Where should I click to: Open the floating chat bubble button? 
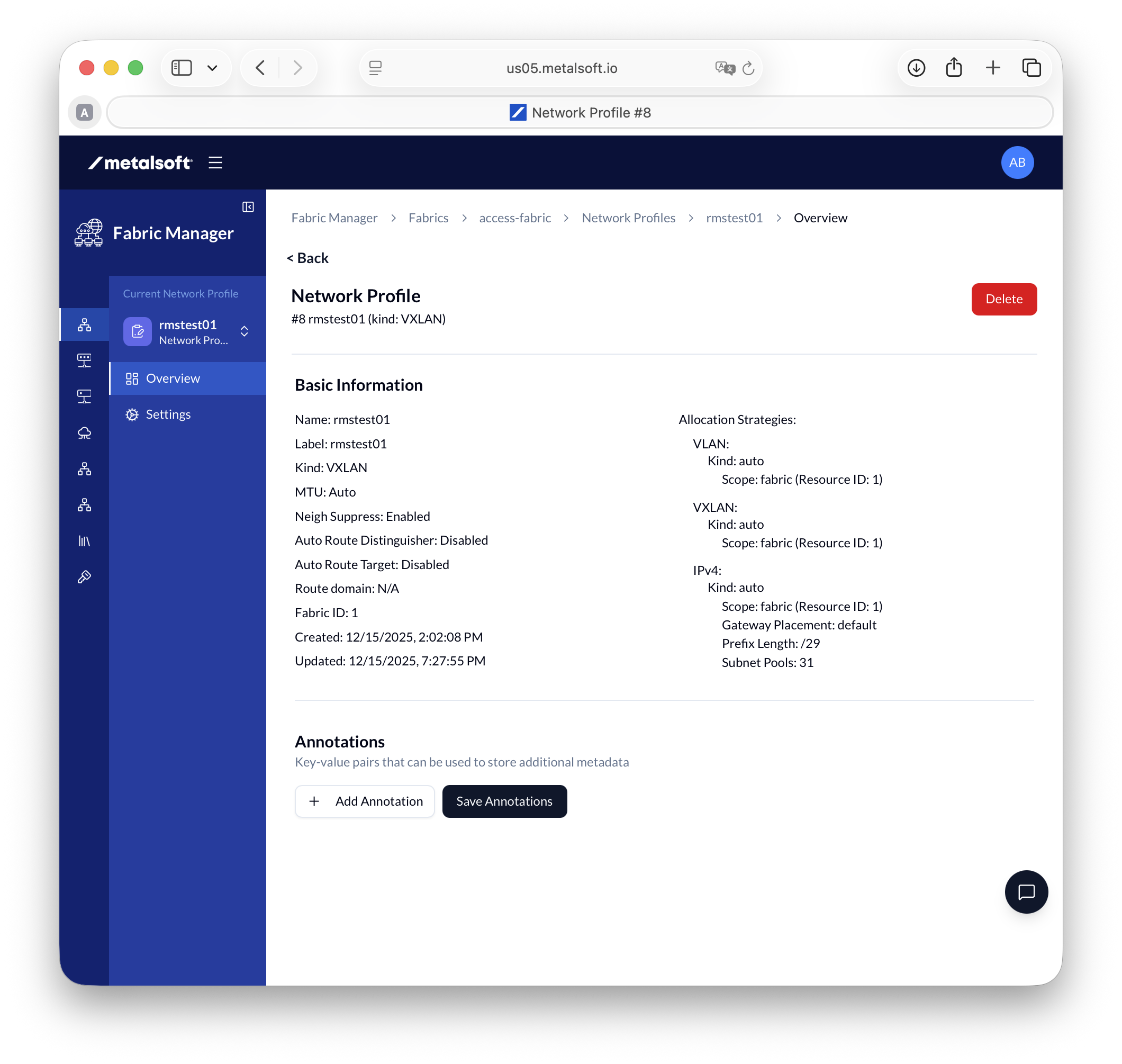coord(1026,891)
